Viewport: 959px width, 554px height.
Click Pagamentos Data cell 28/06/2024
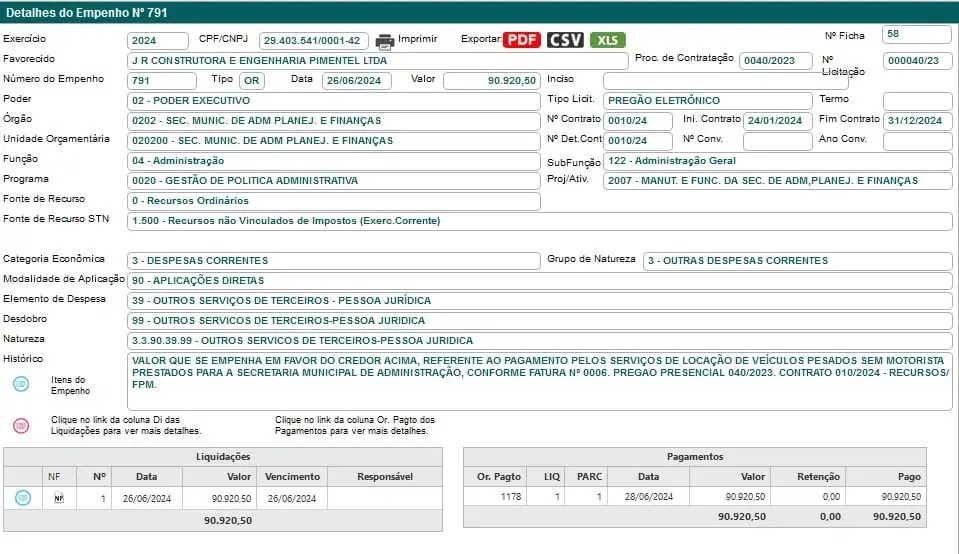pyautogui.click(x=648, y=497)
